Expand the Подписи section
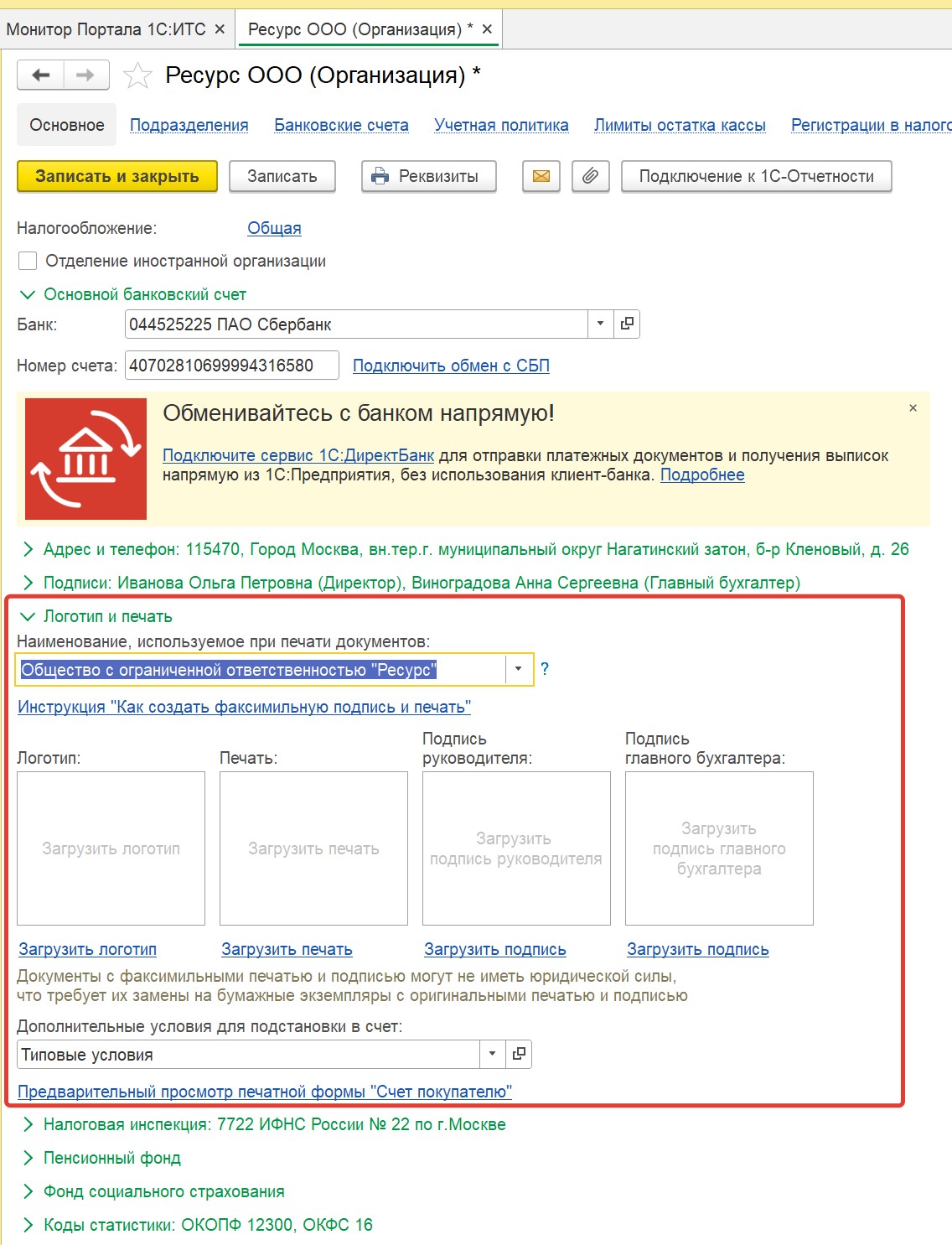 pos(28,583)
